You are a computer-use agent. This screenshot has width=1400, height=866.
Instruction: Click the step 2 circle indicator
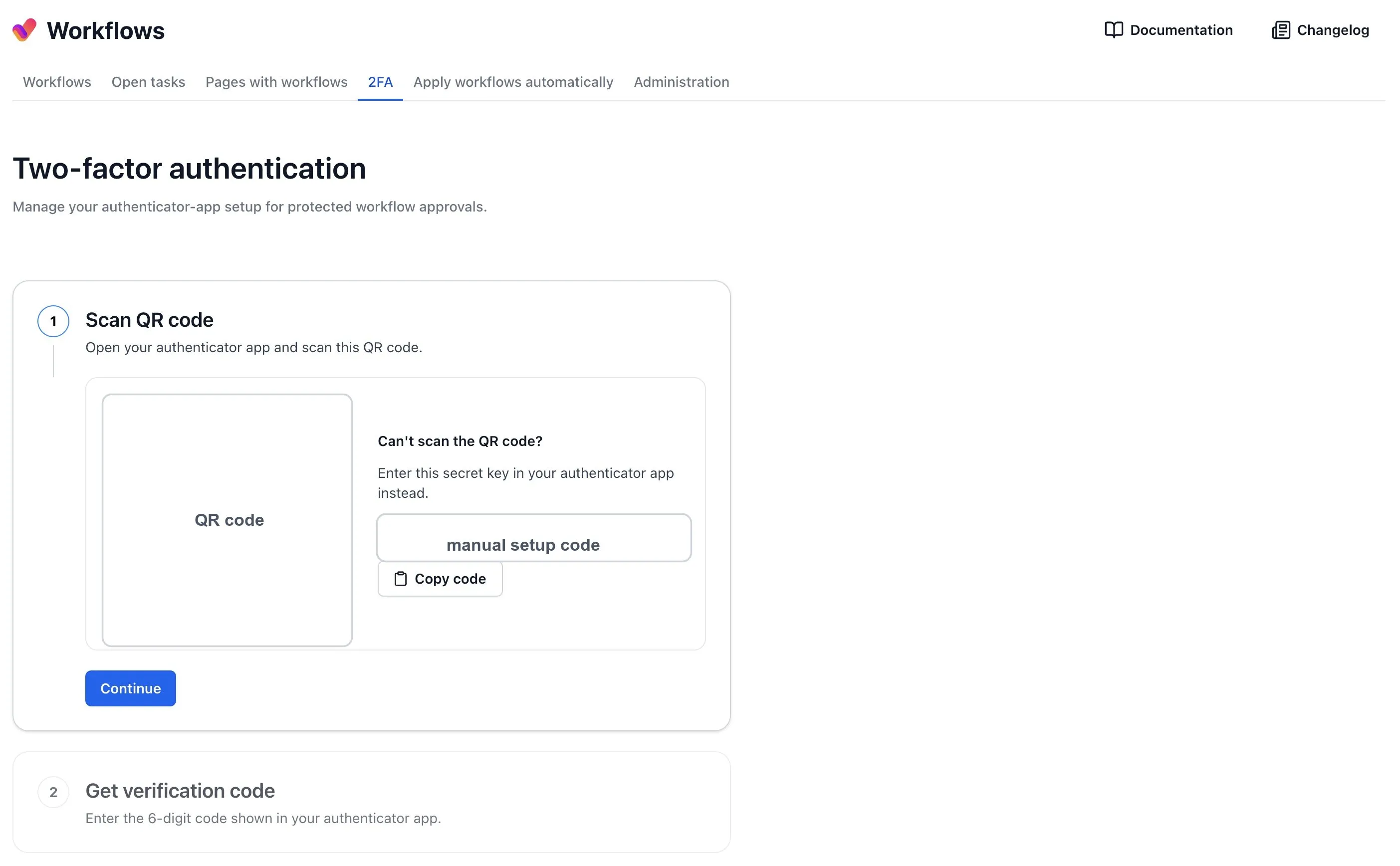point(53,792)
